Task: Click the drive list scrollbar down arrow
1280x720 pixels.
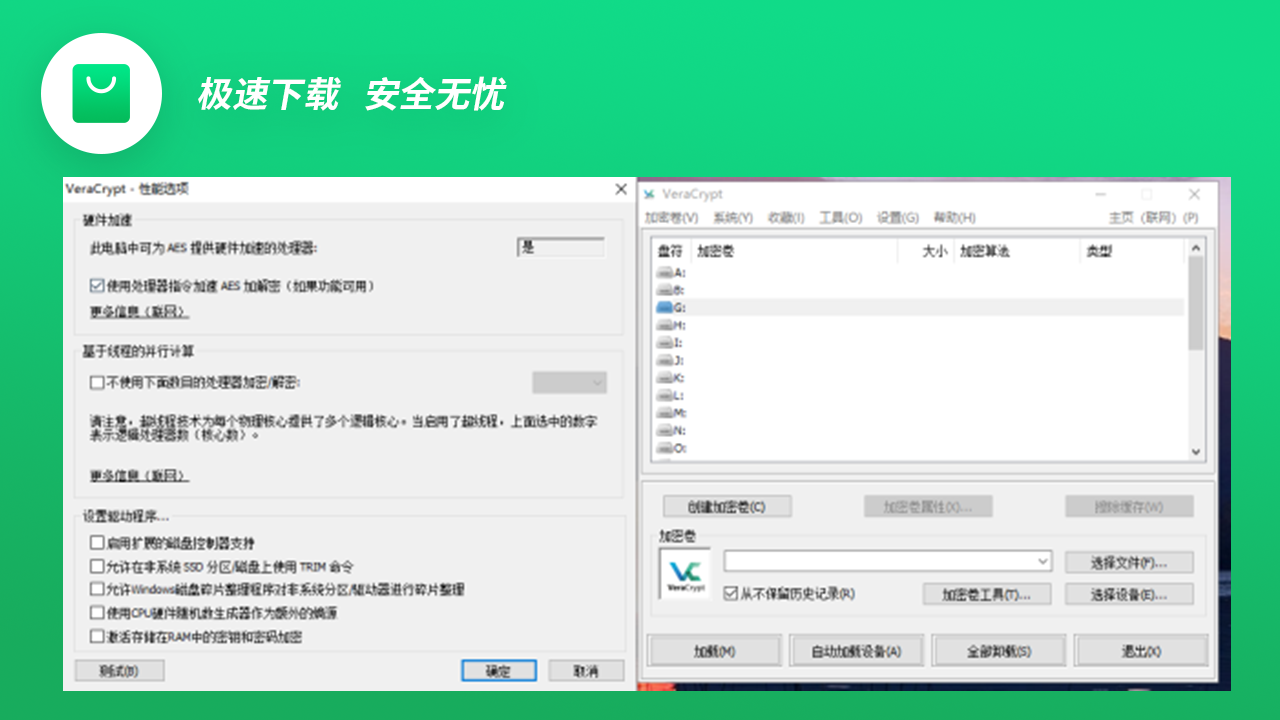Action: point(1195,452)
